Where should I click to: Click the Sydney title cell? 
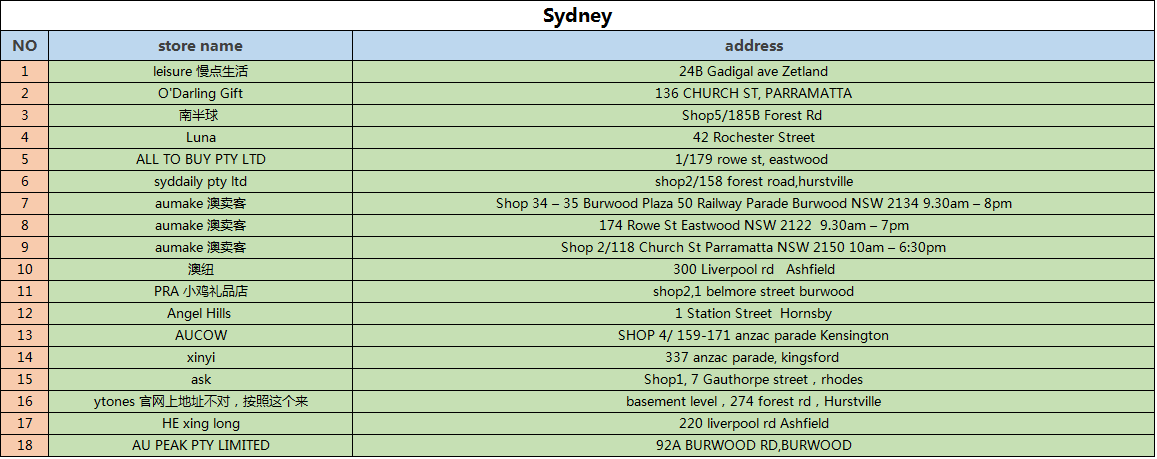[x=578, y=15]
